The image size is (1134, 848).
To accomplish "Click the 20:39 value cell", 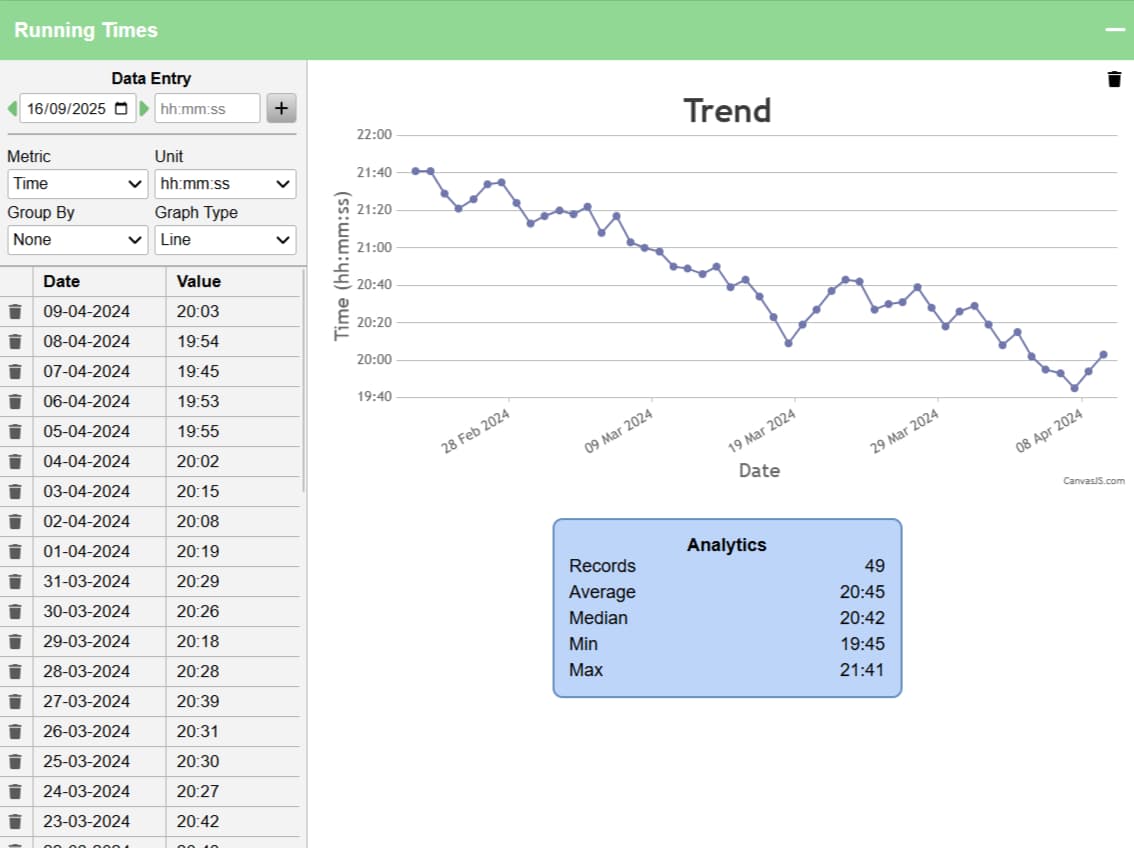I will tap(233, 702).
